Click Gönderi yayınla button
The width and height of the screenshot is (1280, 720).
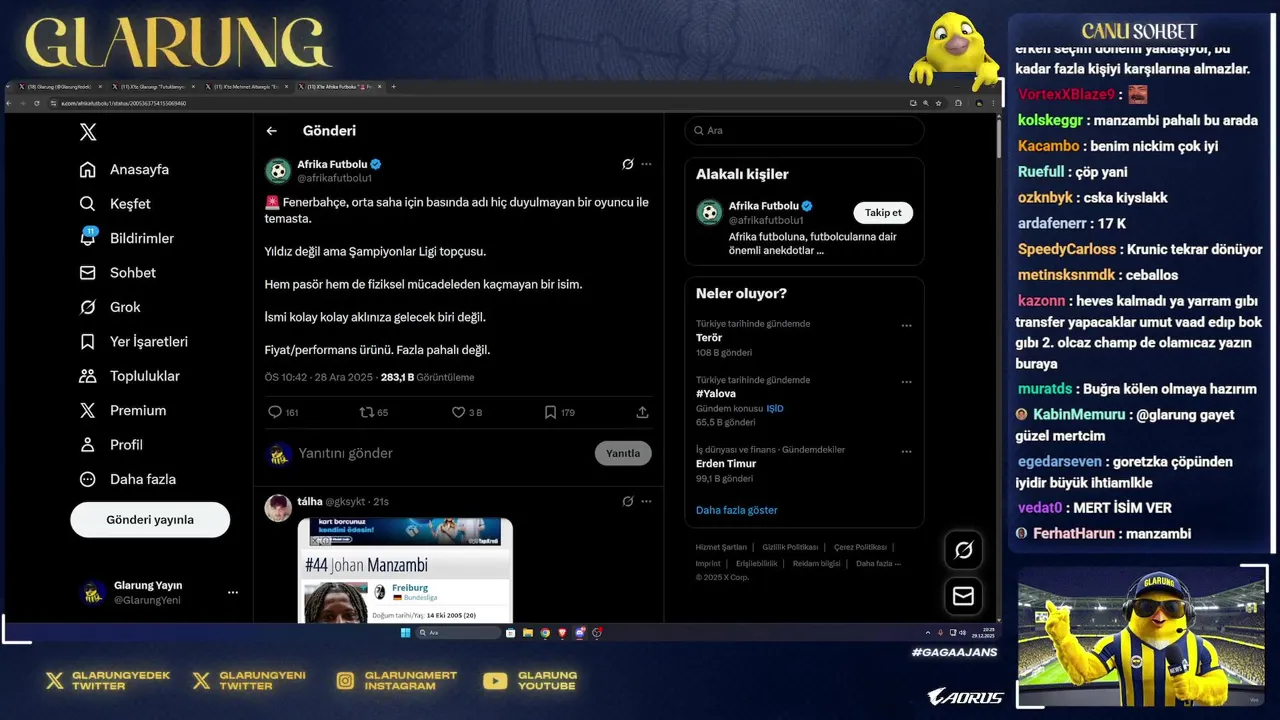click(150, 520)
